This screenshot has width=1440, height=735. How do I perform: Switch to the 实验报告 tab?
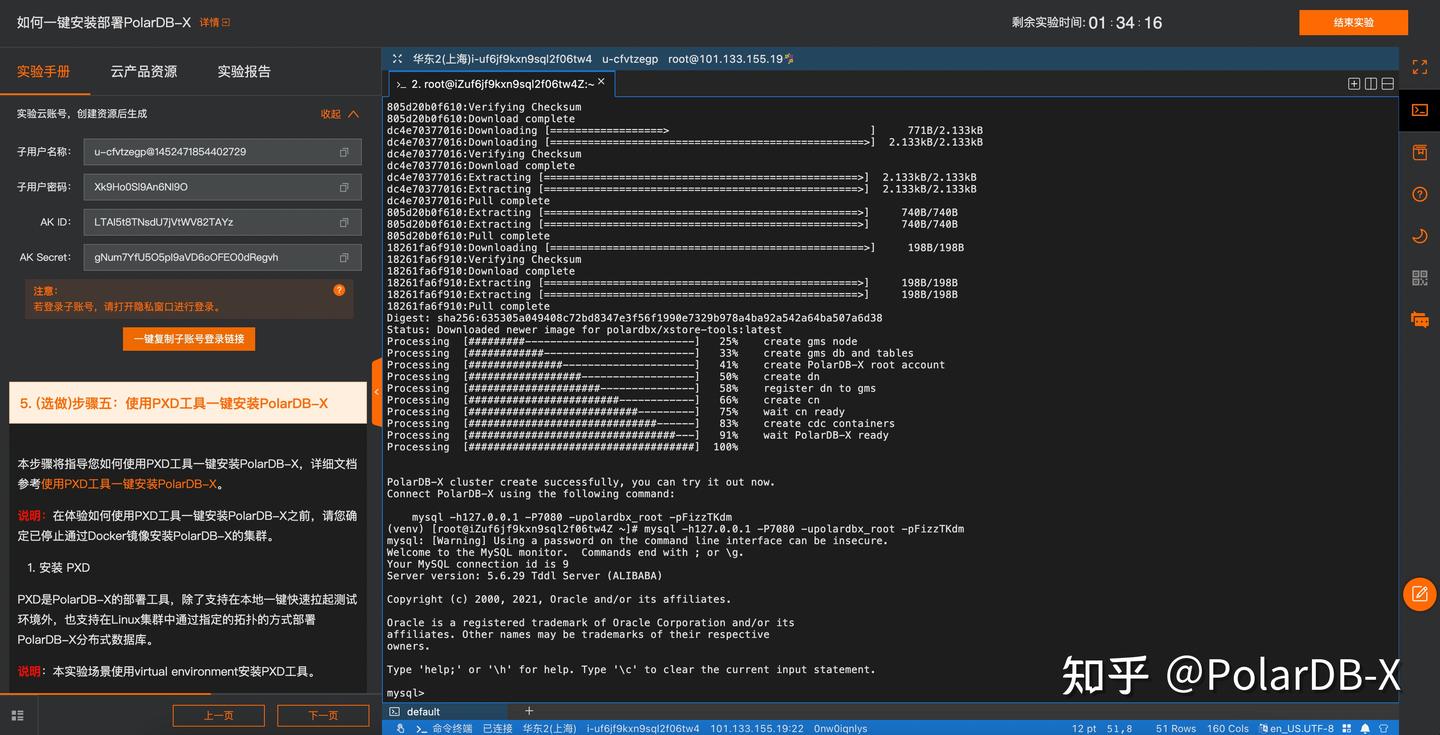point(244,72)
